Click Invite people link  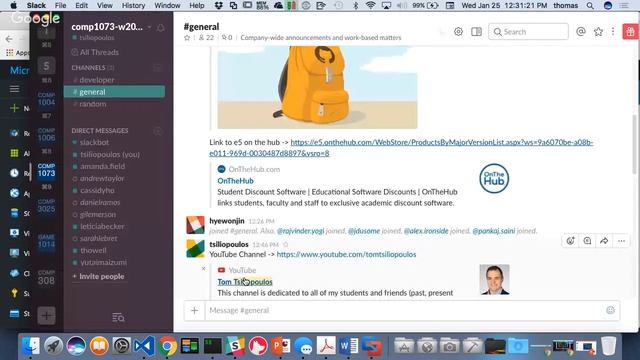(98, 276)
